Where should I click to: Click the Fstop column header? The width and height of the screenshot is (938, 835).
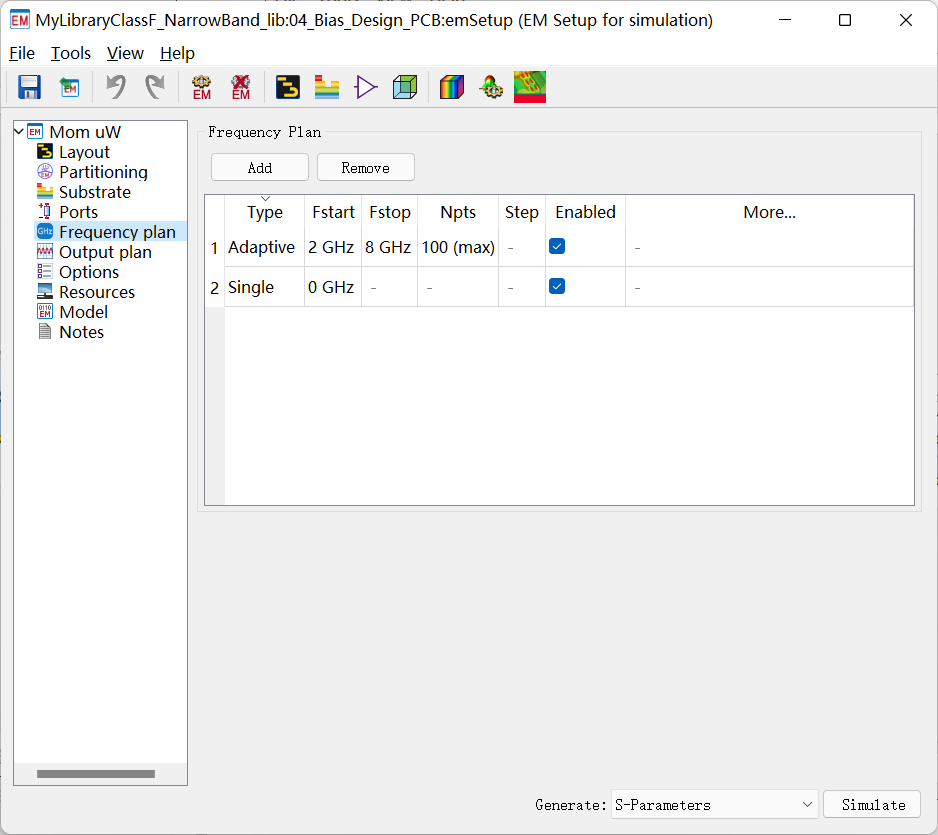click(389, 212)
